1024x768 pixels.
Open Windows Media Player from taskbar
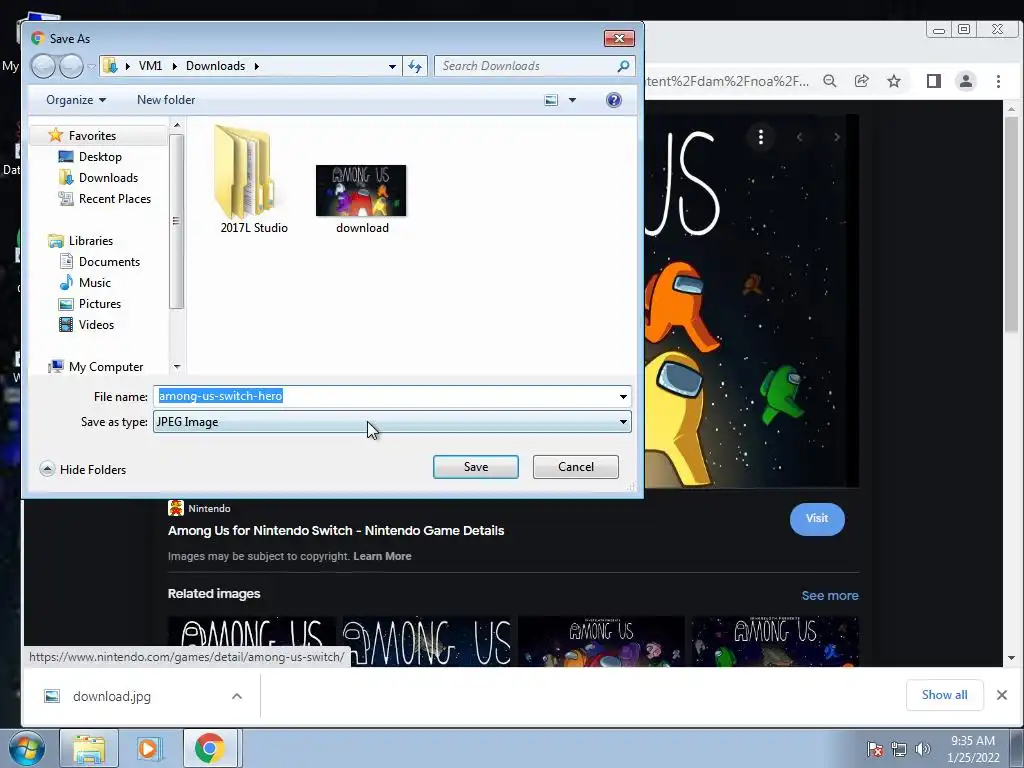coord(149,748)
